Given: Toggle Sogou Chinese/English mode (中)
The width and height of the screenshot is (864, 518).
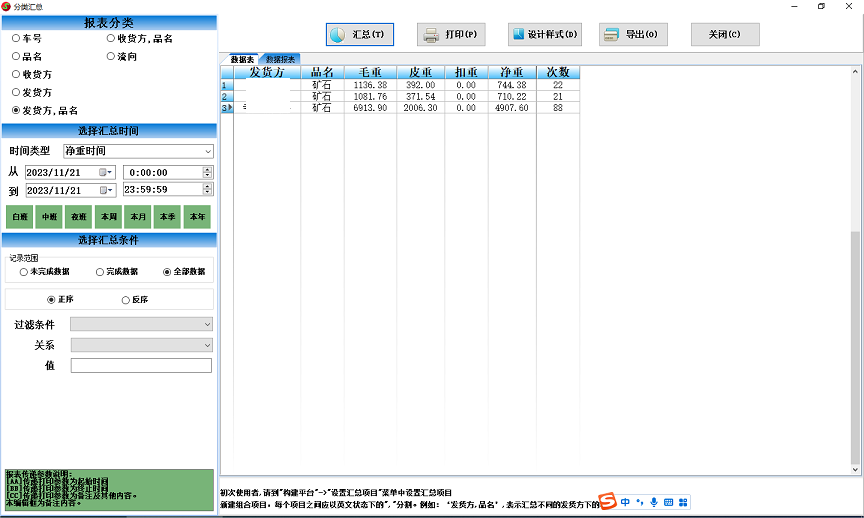Looking at the screenshot, I should pyautogui.click(x=625, y=501).
